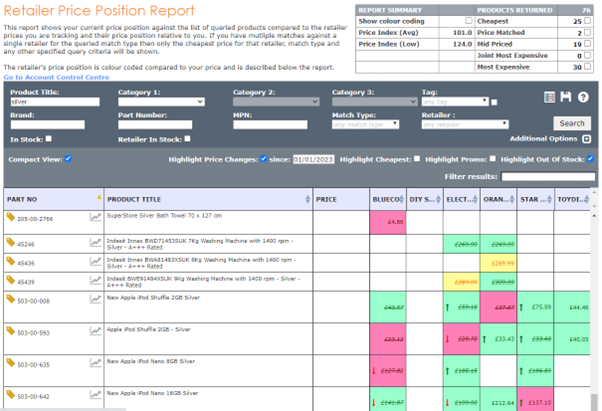
Task: Open the Category 1 dropdown
Action: (x=161, y=102)
